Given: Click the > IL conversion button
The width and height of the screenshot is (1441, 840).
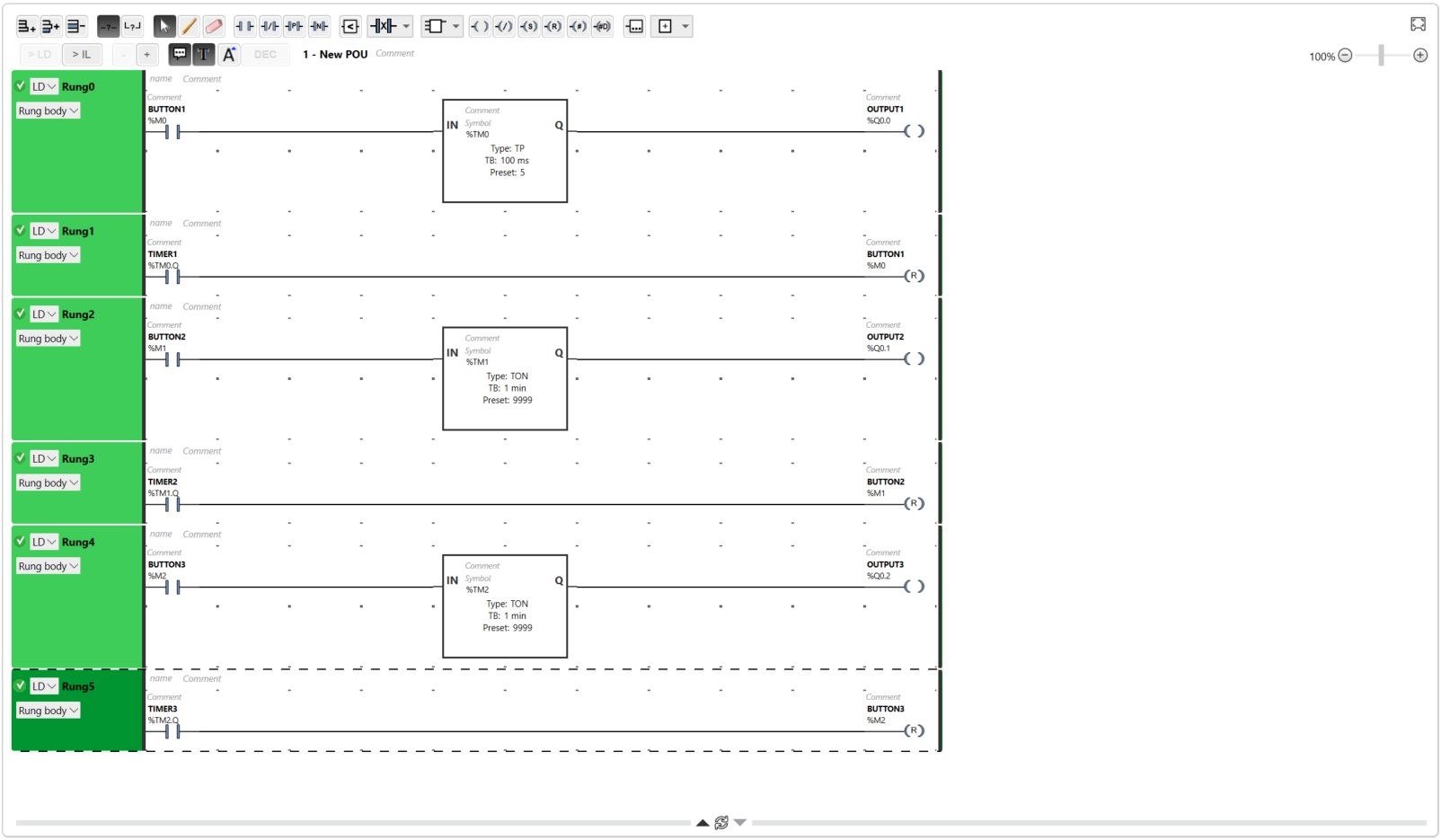Looking at the screenshot, I should tap(82, 54).
